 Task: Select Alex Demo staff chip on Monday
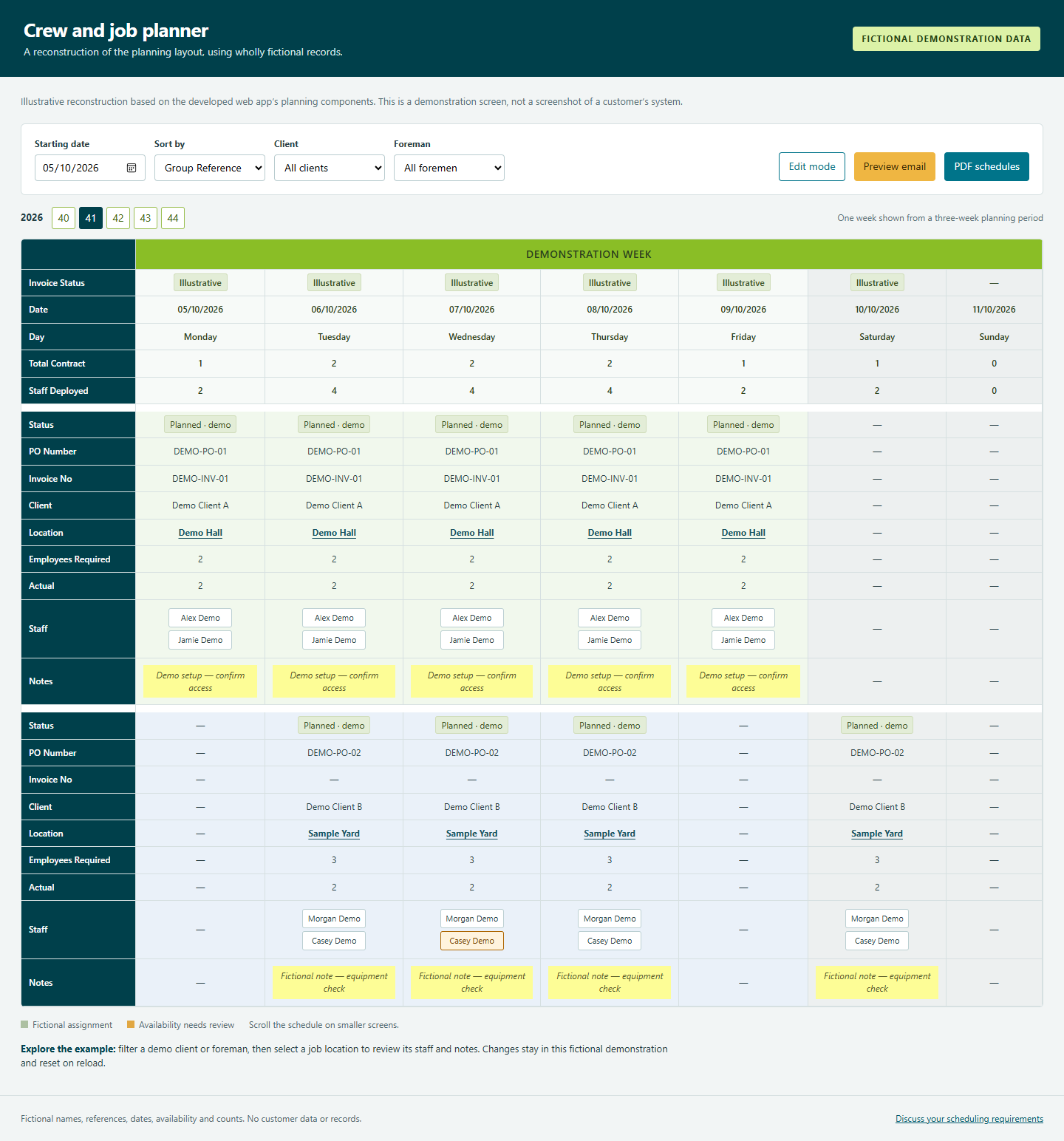pos(200,618)
